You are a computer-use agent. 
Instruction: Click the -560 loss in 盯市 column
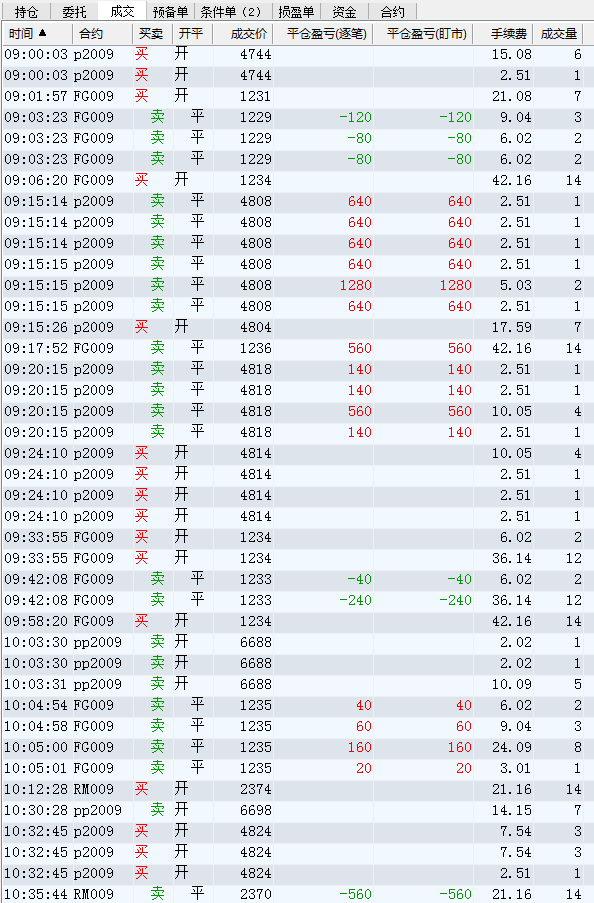point(455,894)
